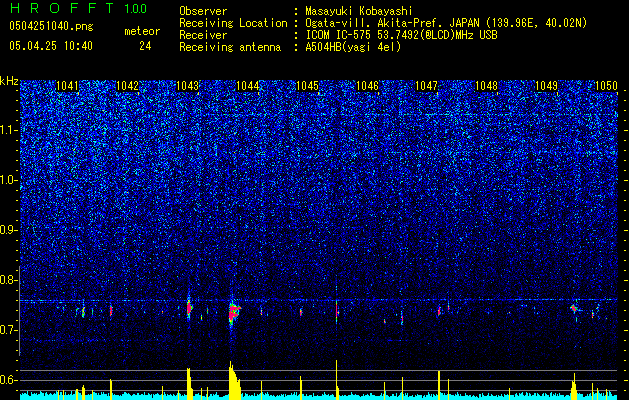Screen dimensions: 629x400
Task: Click the HROFFT title text
Action: click(61, 8)
